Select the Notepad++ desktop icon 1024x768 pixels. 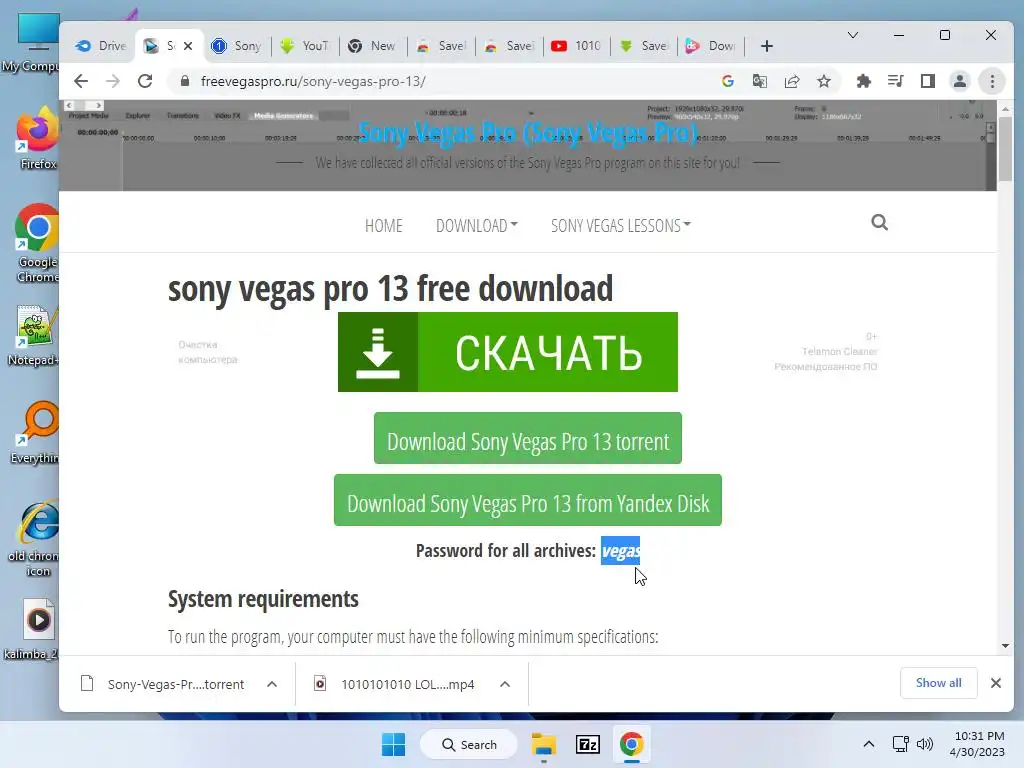33,336
